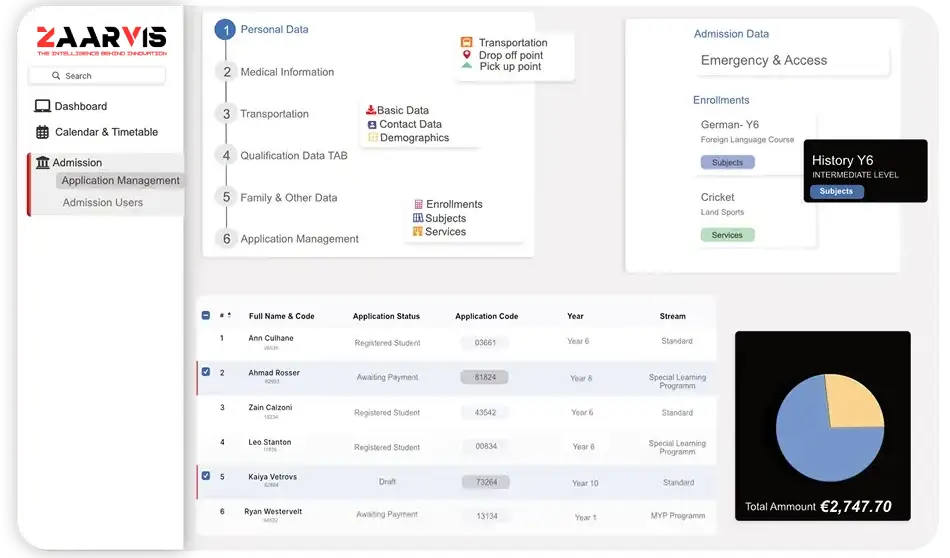Click the Calendar & Timetable icon

coord(42,132)
